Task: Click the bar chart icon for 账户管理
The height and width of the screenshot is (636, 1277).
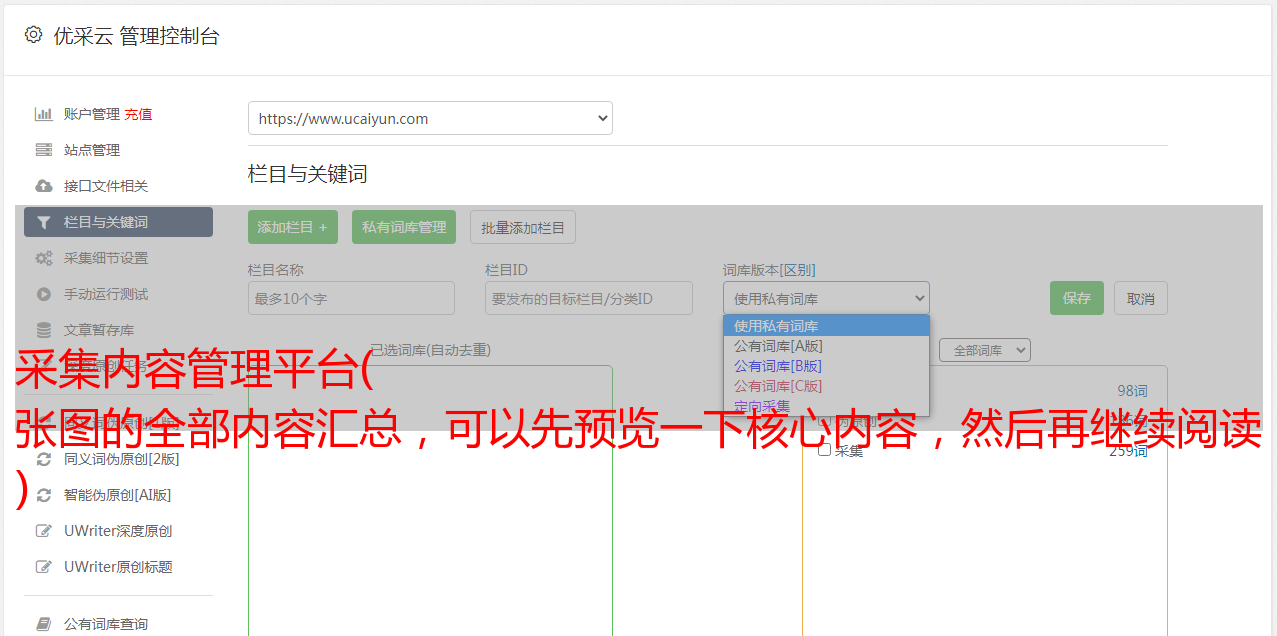Action: pyautogui.click(x=44, y=114)
